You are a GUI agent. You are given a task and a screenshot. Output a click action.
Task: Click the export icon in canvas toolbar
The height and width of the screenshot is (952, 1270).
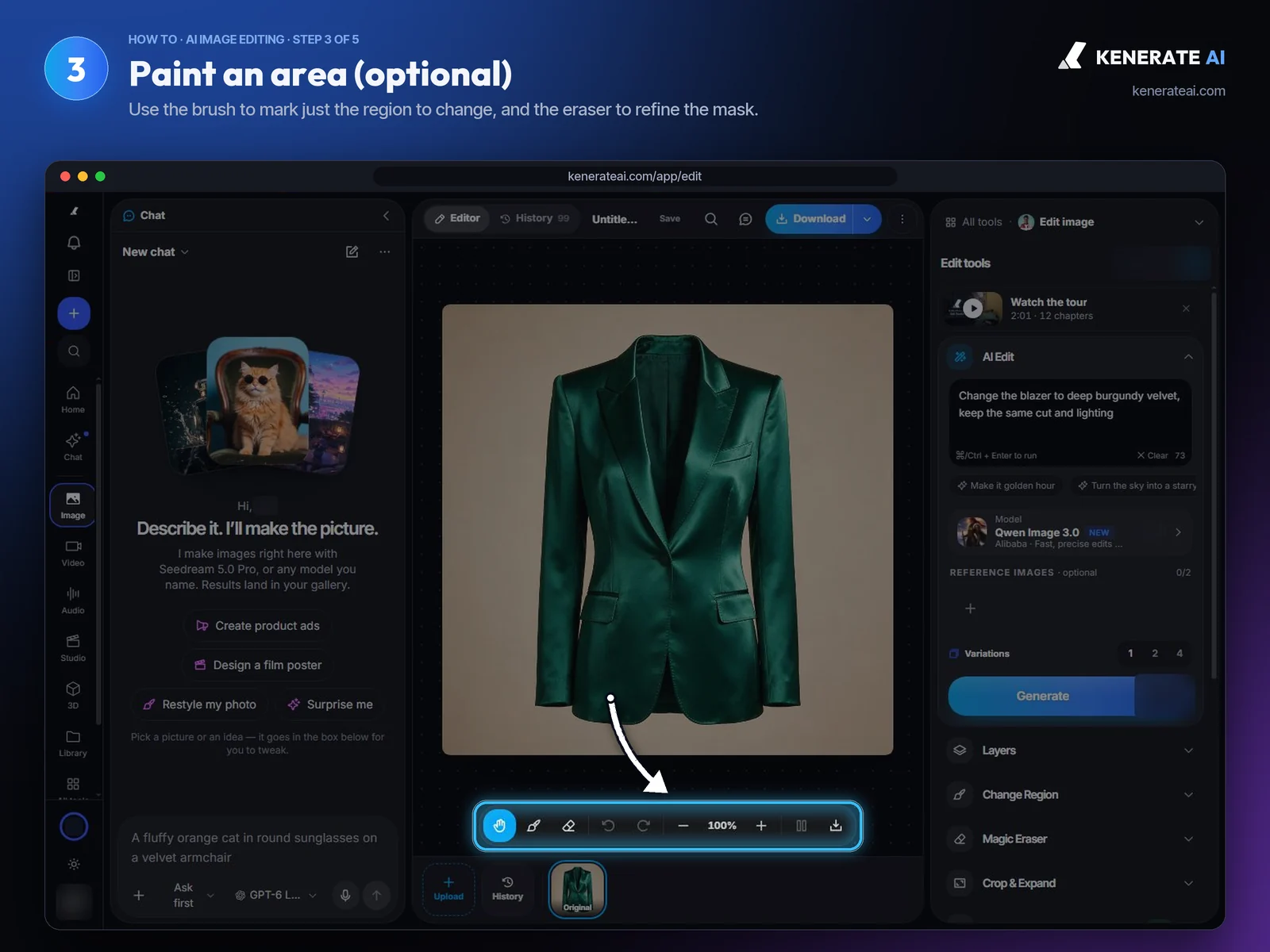[836, 826]
